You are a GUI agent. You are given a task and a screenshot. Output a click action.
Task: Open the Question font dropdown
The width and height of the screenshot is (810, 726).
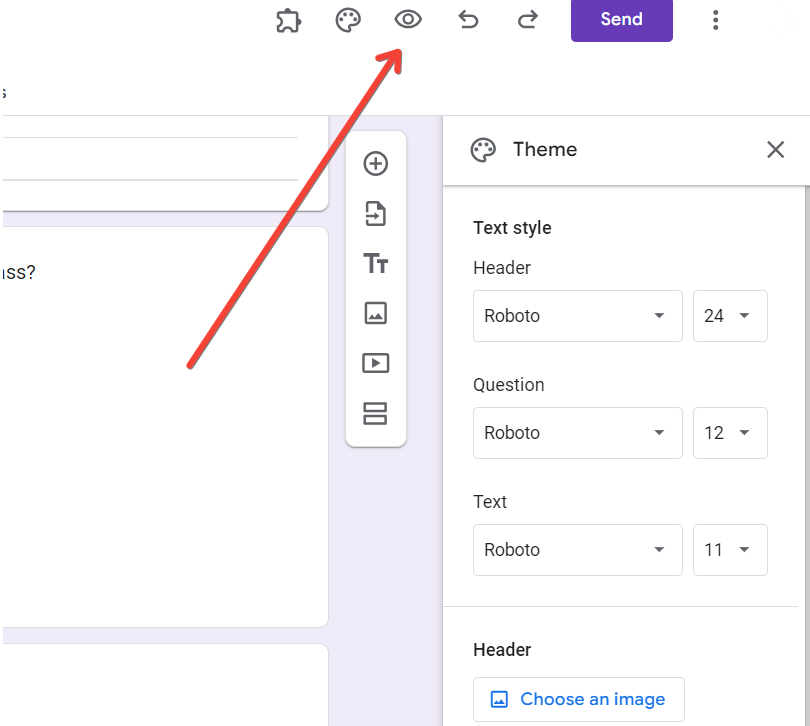578,433
